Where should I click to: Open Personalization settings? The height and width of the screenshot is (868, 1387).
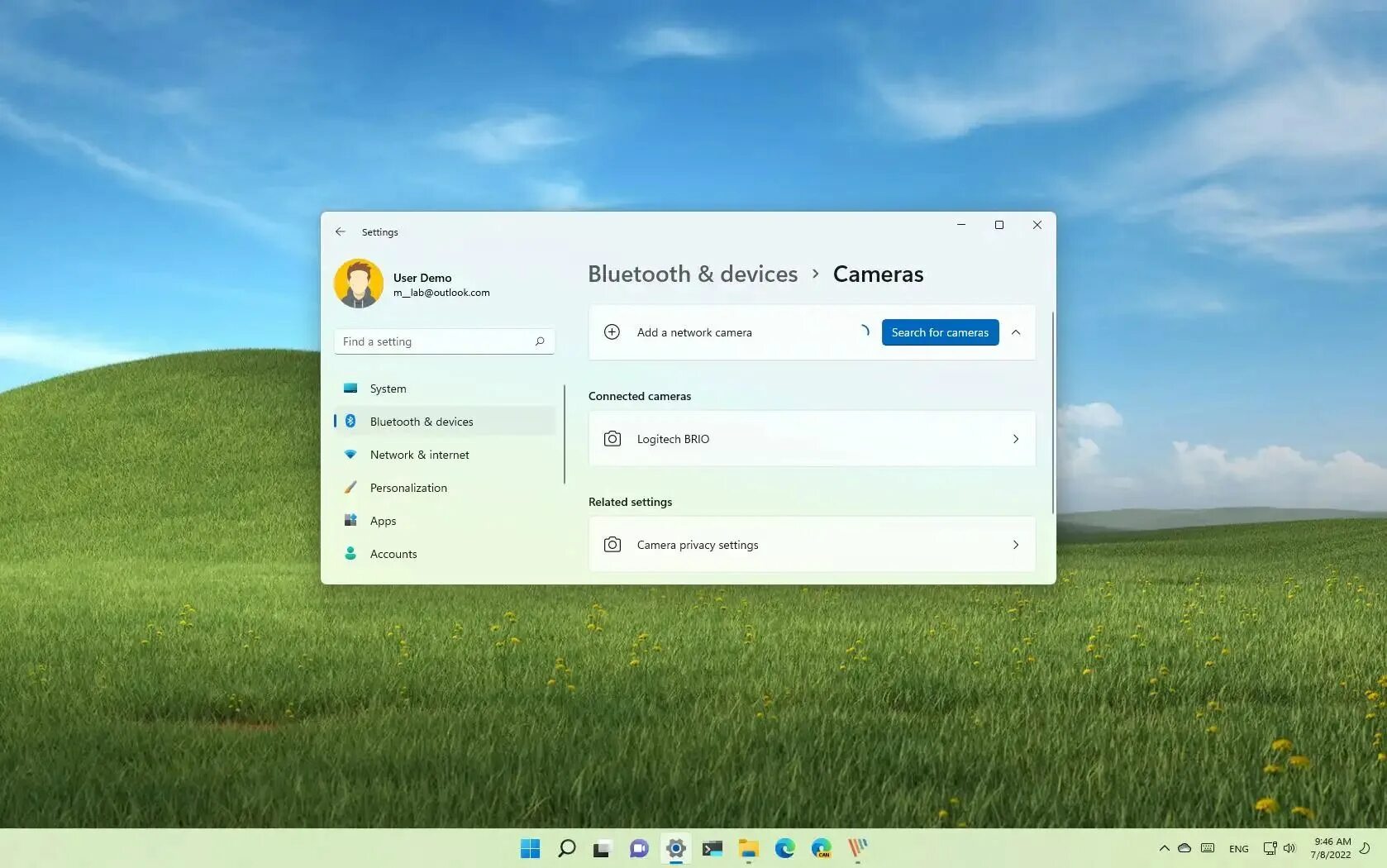coord(445,488)
